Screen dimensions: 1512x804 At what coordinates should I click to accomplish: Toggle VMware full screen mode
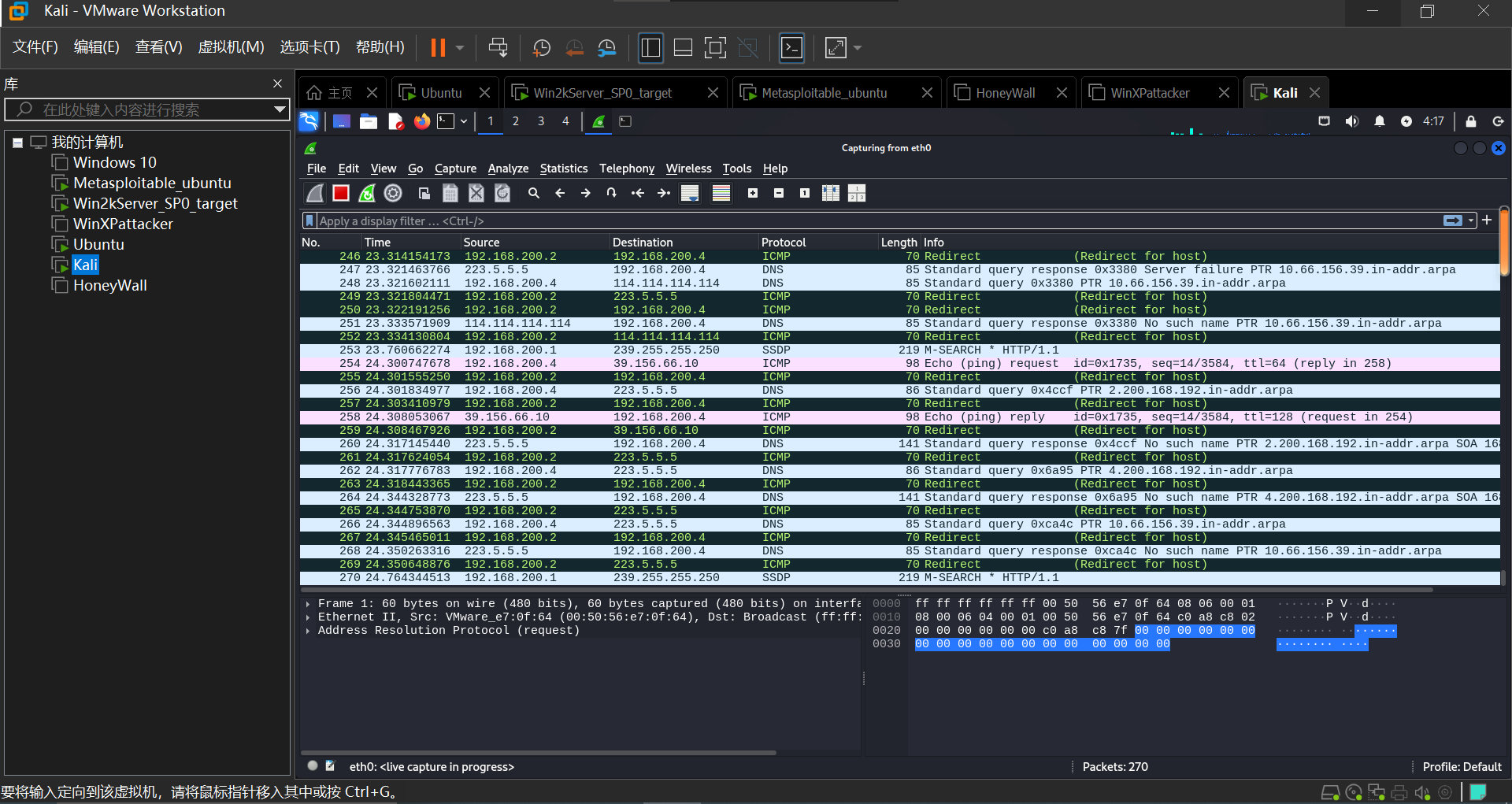click(x=715, y=48)
